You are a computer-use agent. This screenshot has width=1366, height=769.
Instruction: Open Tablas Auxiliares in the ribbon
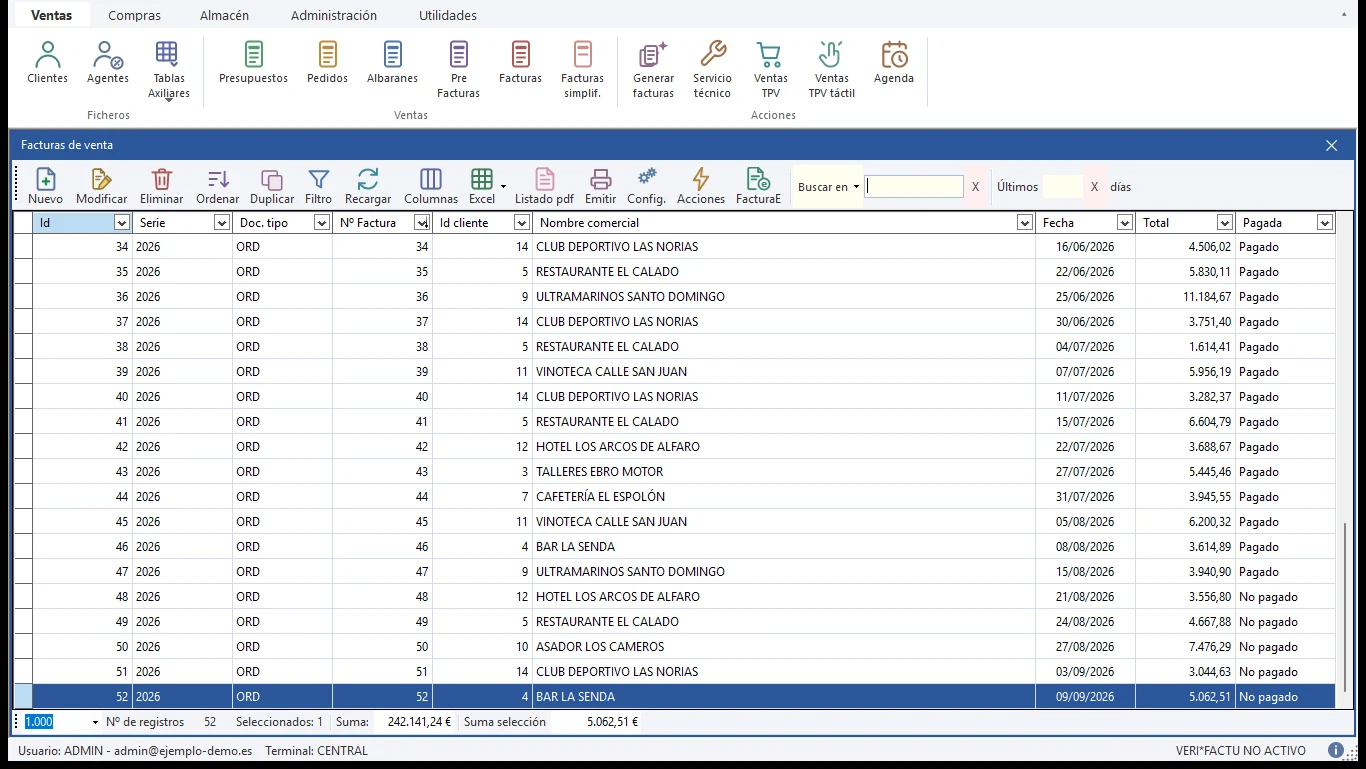coord(168,70)
